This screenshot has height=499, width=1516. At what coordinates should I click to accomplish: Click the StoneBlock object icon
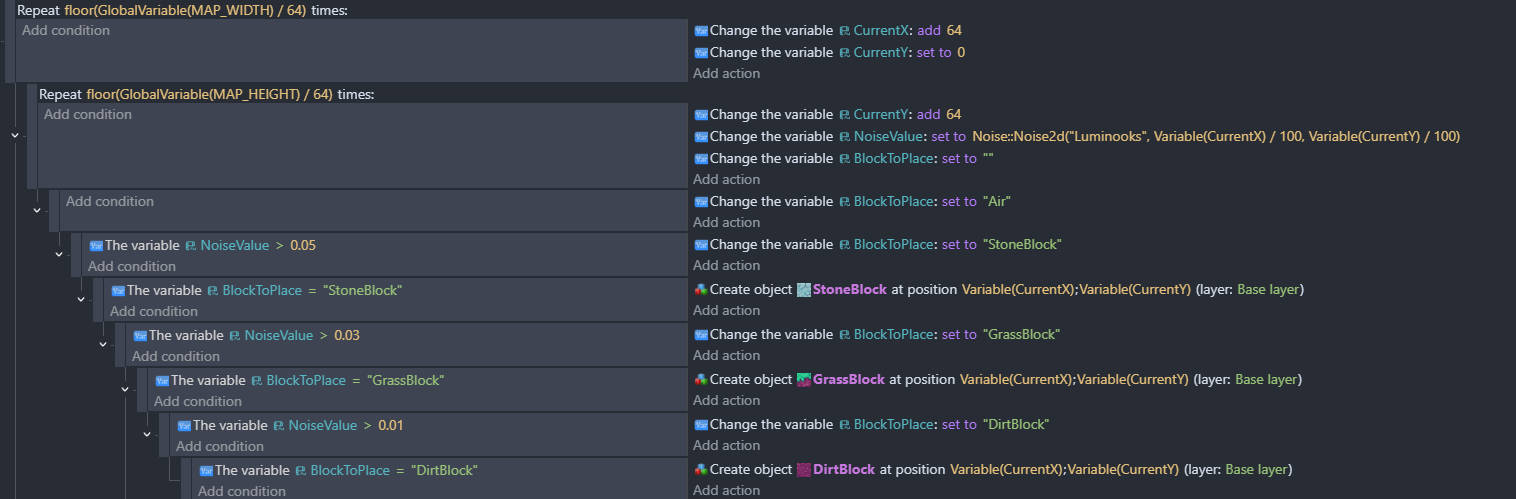803,290
